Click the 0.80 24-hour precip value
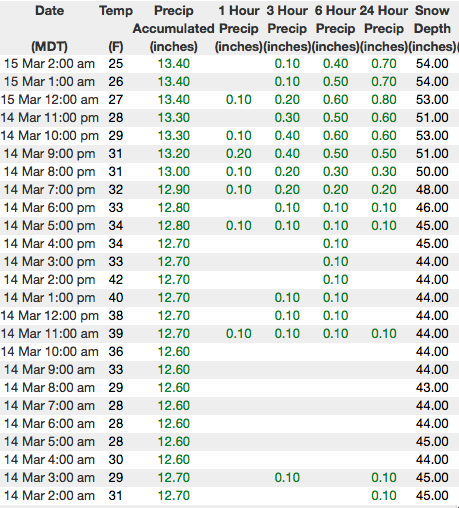459x508 pixels. tap(384, 100)
